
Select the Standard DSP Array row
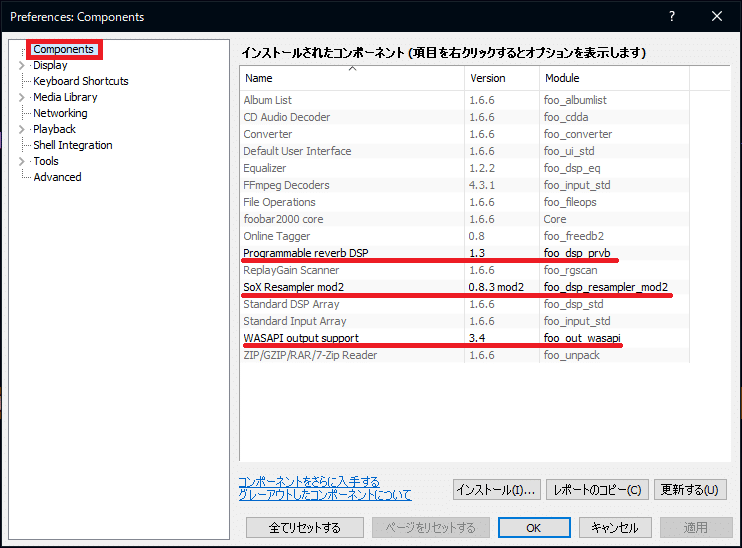(465, 304)
